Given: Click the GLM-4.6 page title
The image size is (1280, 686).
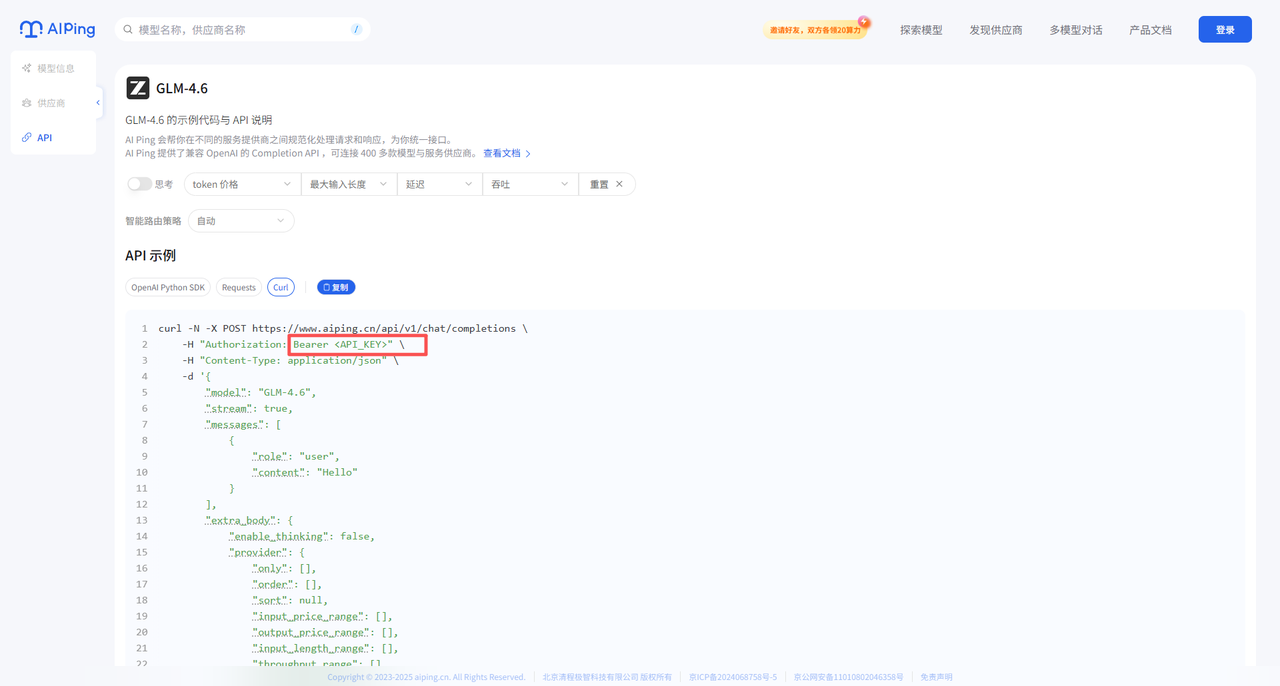Looking at the screenshot, I should (x=182, y=88).
